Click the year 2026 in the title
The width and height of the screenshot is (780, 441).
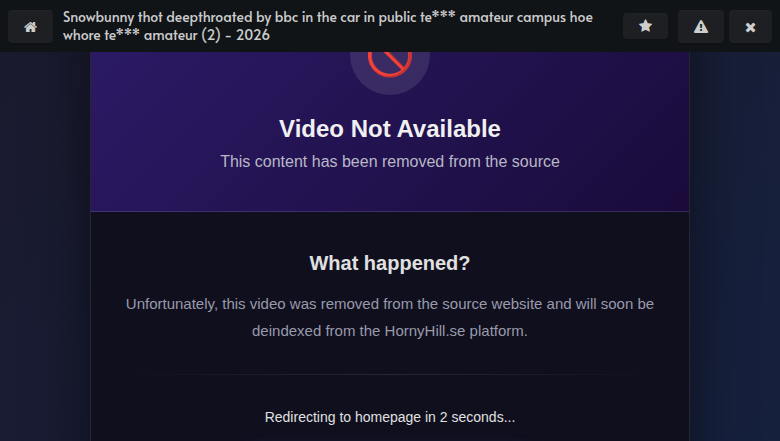pyautogui.click(x=253, y=35)
